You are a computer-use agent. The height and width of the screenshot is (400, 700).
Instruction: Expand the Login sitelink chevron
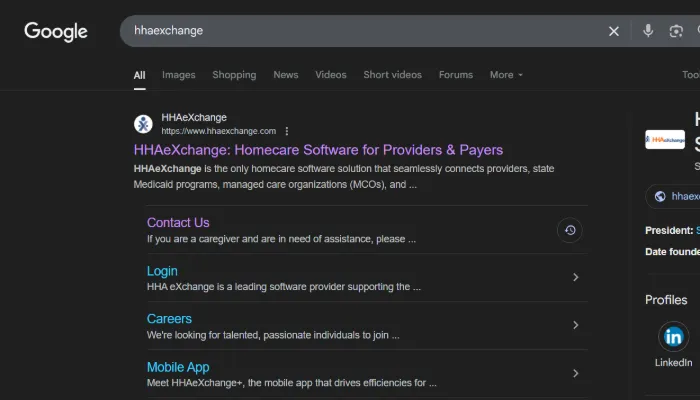click(575, 277)
